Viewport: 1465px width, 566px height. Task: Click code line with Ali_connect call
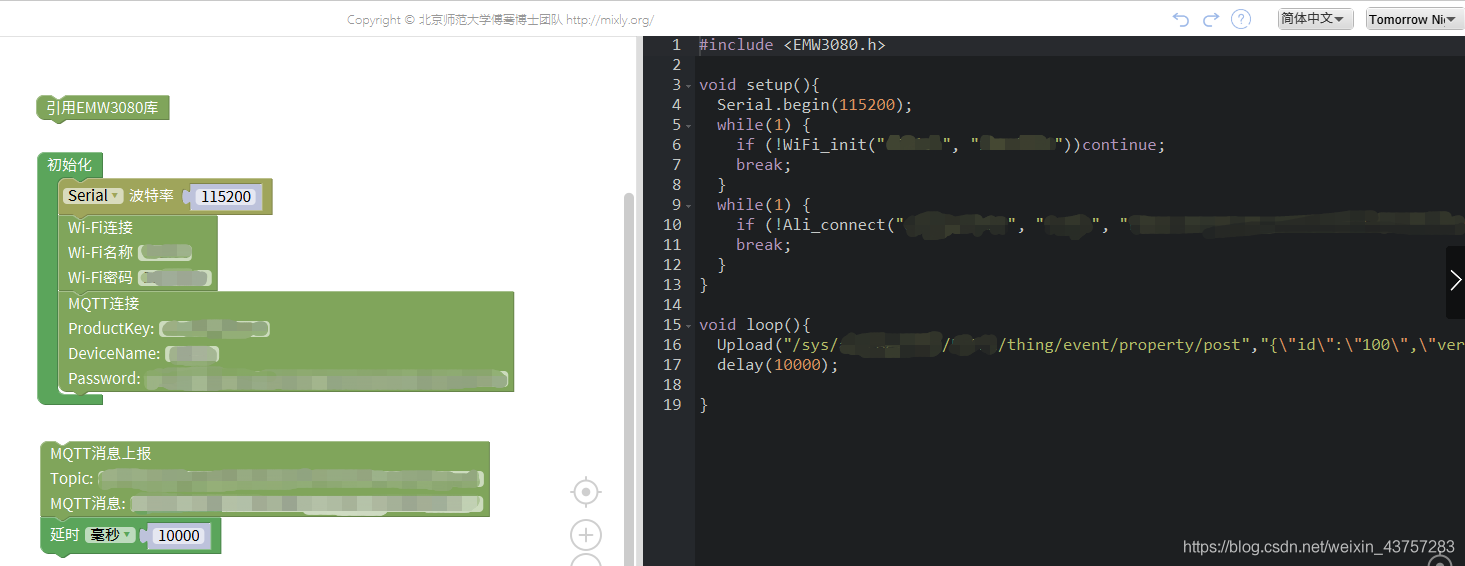click(1100, 225)
